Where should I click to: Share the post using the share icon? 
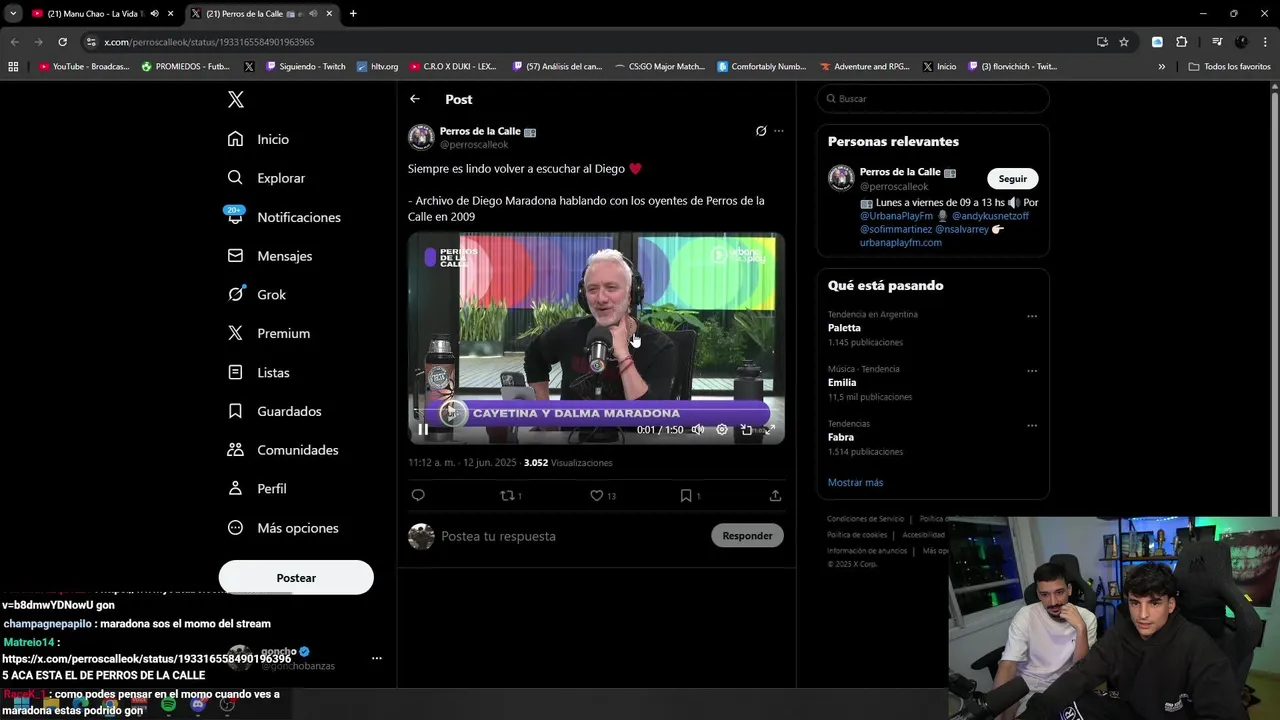[x=775, y=495]
